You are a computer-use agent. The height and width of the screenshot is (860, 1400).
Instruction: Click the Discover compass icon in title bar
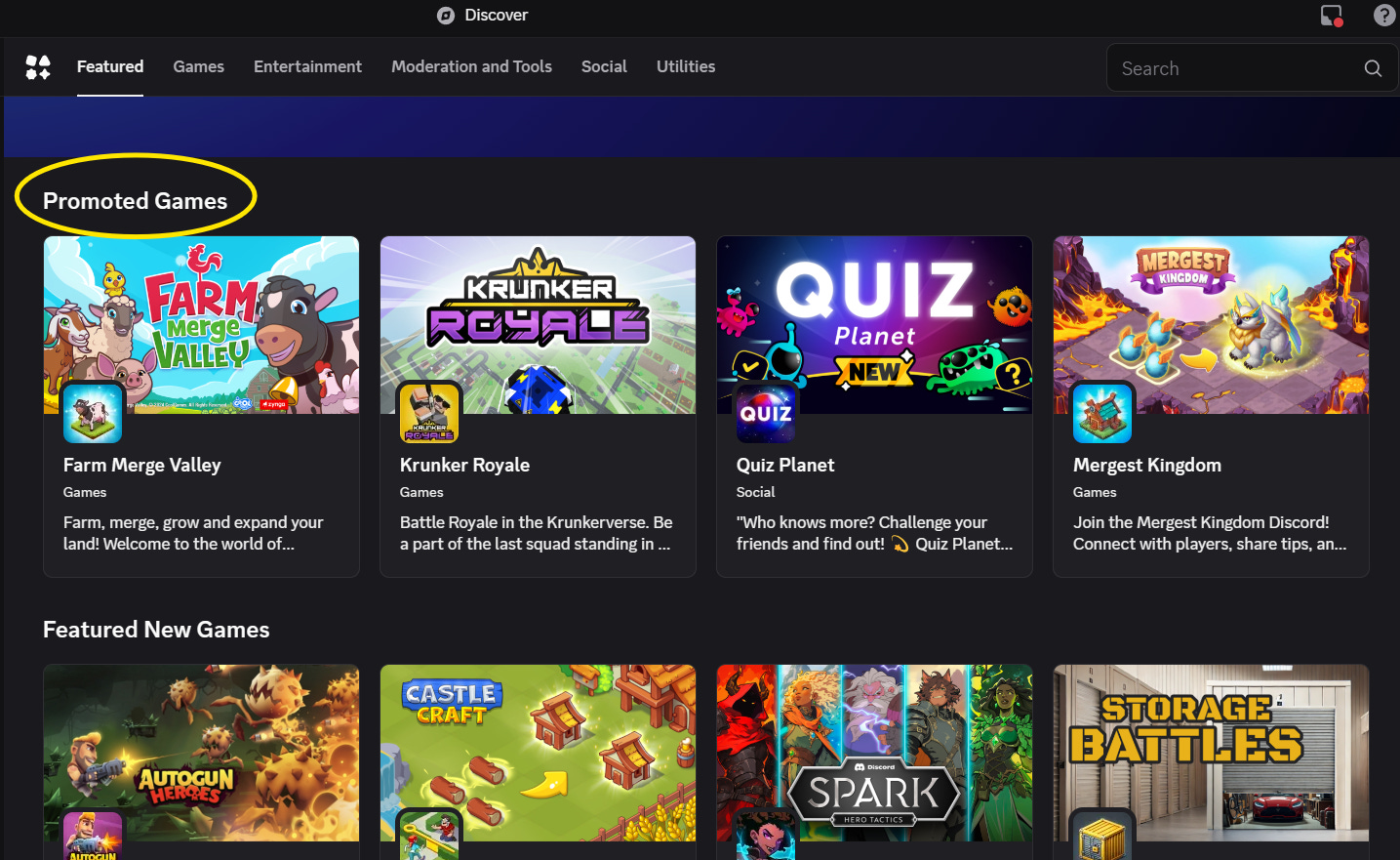446,16
